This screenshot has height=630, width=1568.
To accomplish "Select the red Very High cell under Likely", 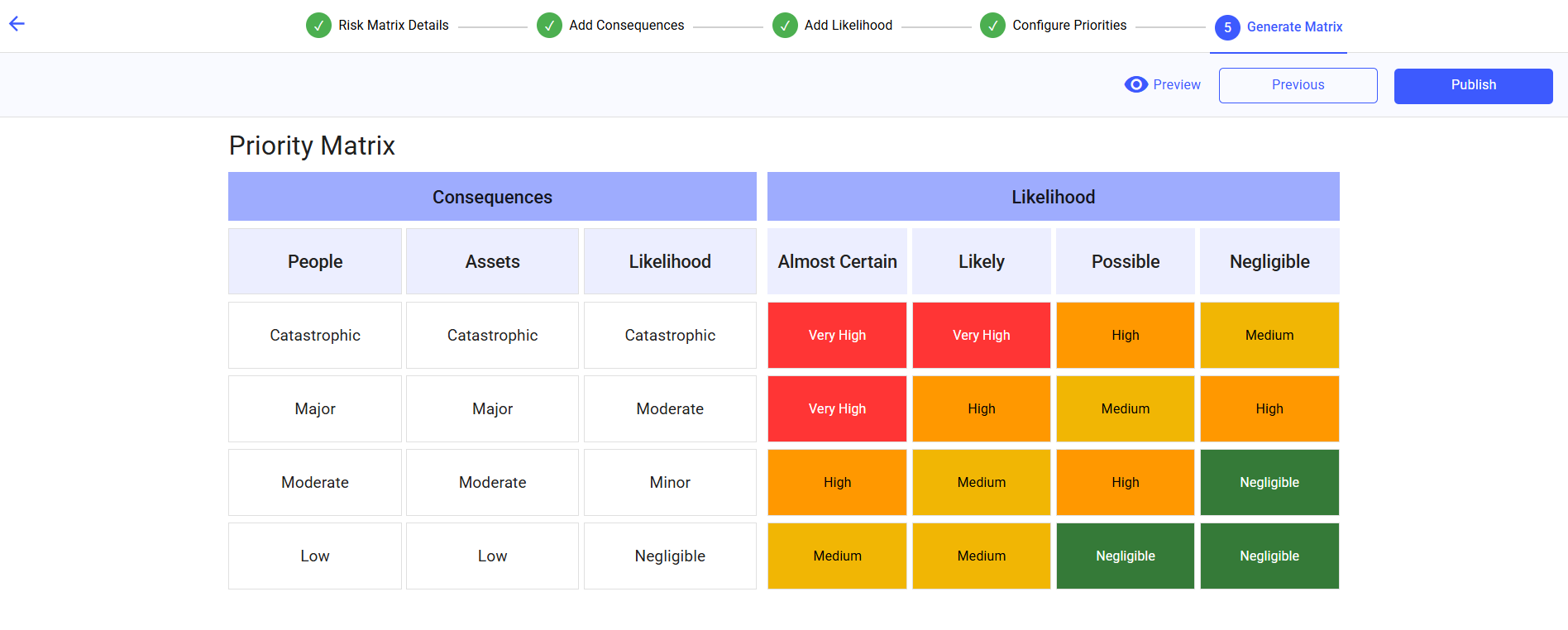I will click(x=982, y=335).
